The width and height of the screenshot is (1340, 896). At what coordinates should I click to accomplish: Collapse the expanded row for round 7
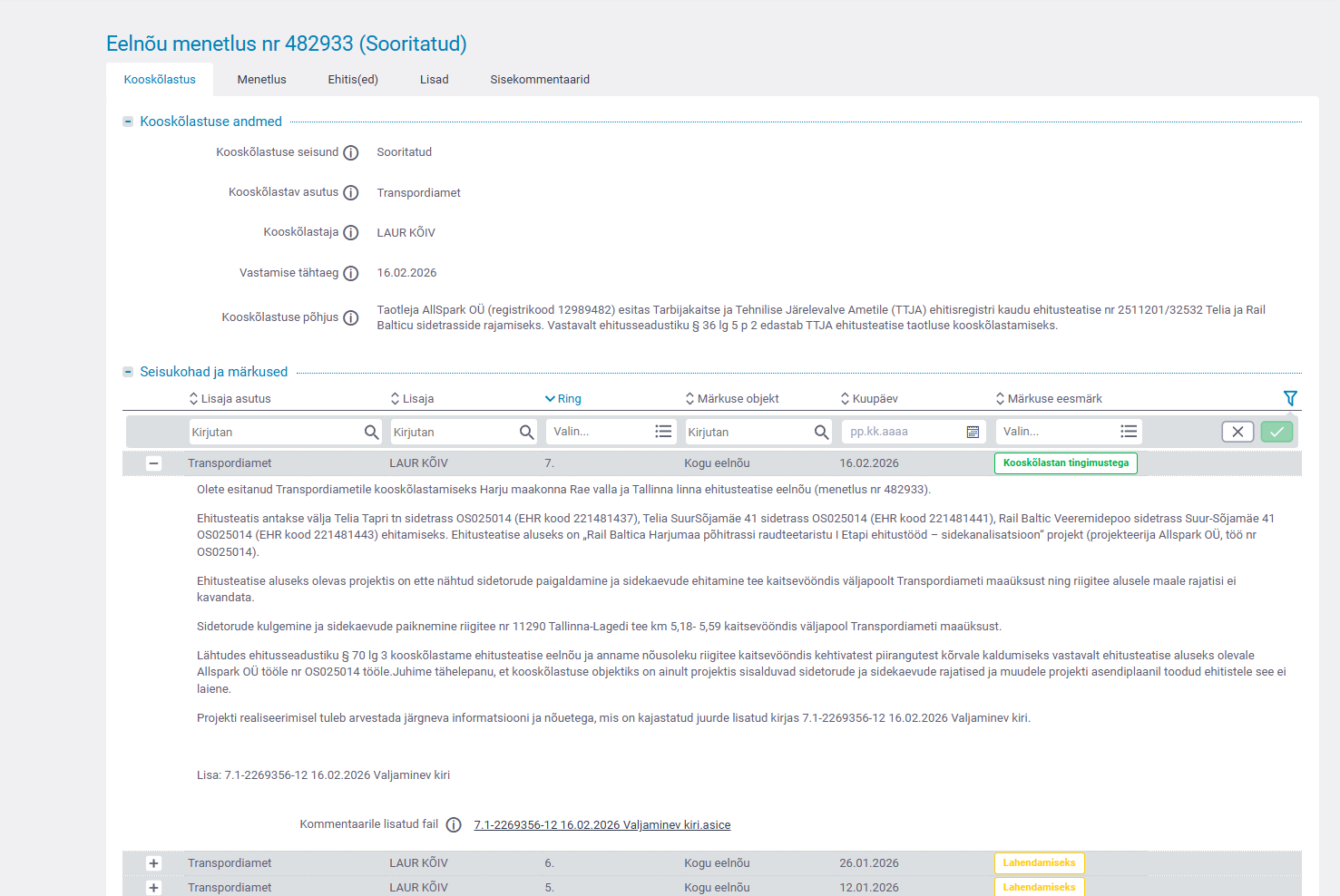click(154, 463)
